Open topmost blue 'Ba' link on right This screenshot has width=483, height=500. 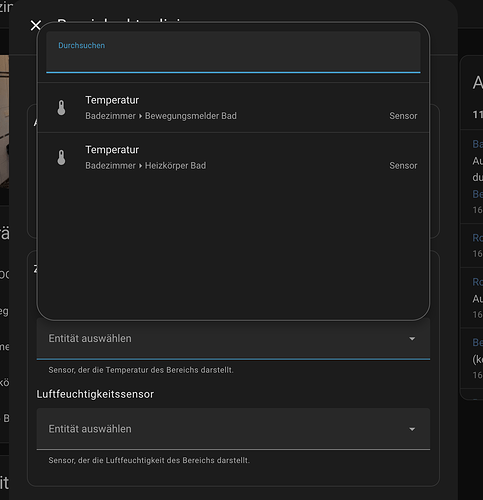coord(477,144)
